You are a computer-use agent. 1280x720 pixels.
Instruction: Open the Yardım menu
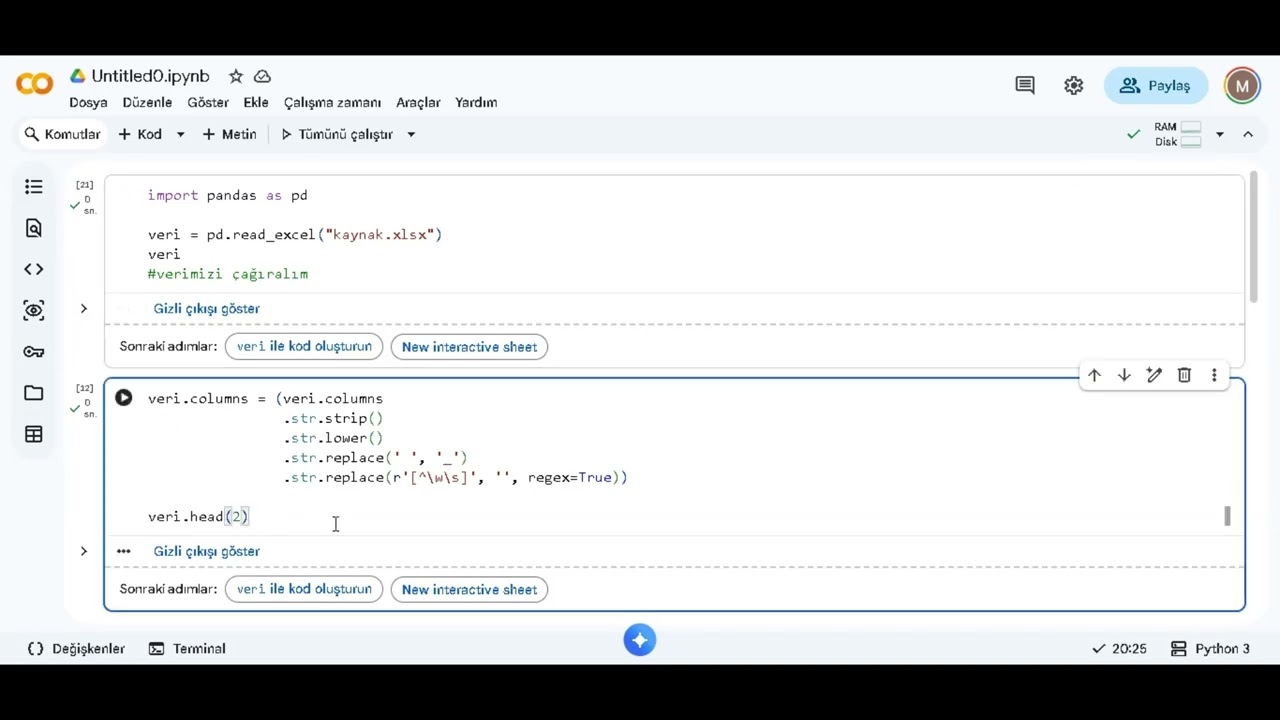point(476,102)
